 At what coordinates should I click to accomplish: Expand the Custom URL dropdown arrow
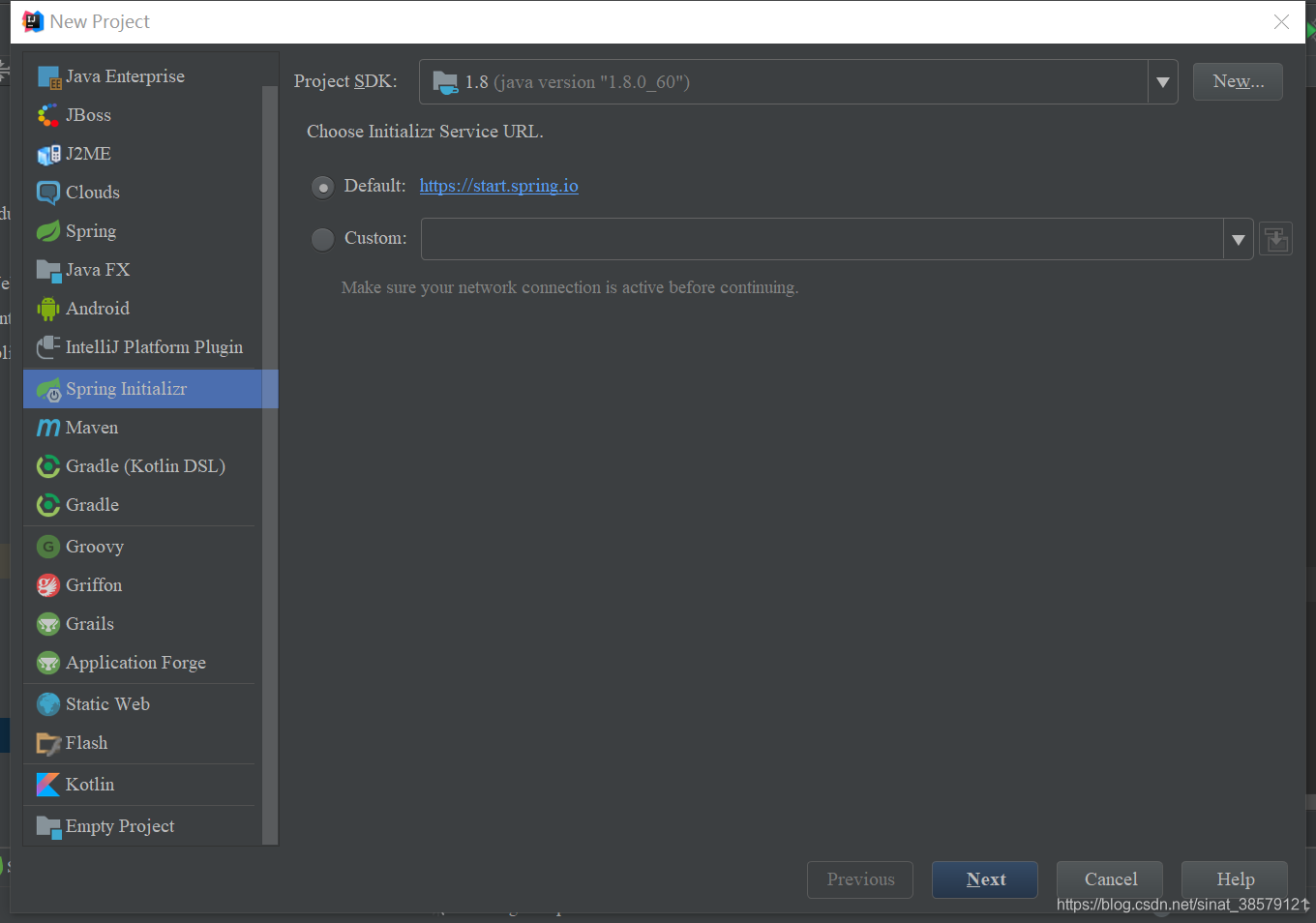[x=1239, y=239]
